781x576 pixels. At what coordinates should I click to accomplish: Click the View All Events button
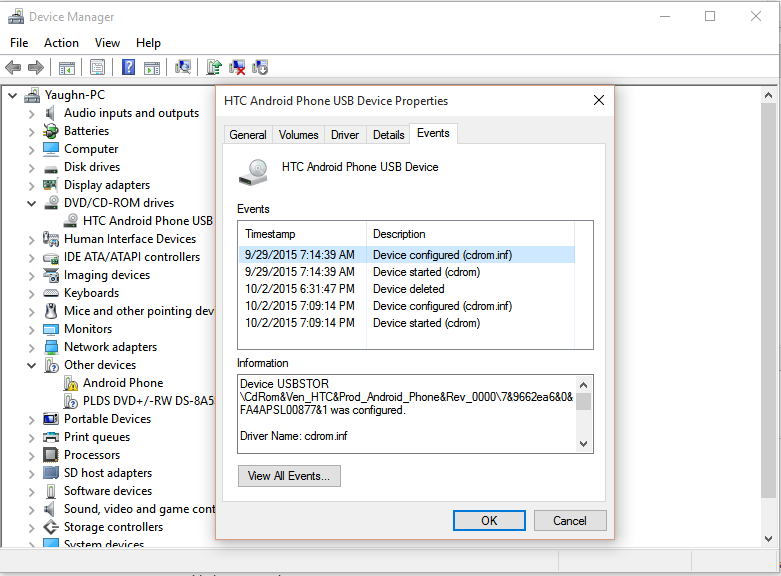pyautogui.click(x=289, y=476)
